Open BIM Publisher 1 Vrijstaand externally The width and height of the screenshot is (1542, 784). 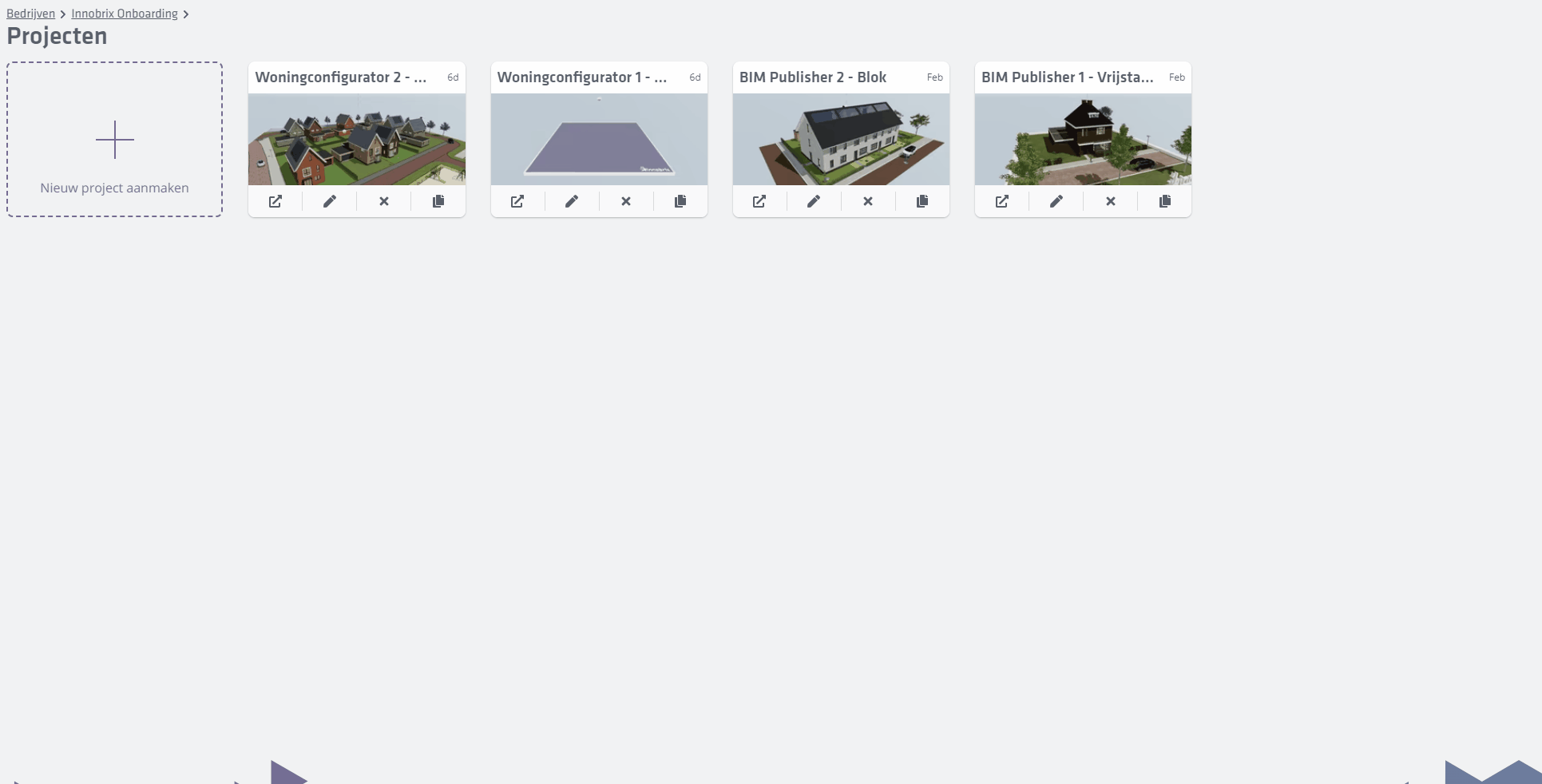coord(1002,201)
